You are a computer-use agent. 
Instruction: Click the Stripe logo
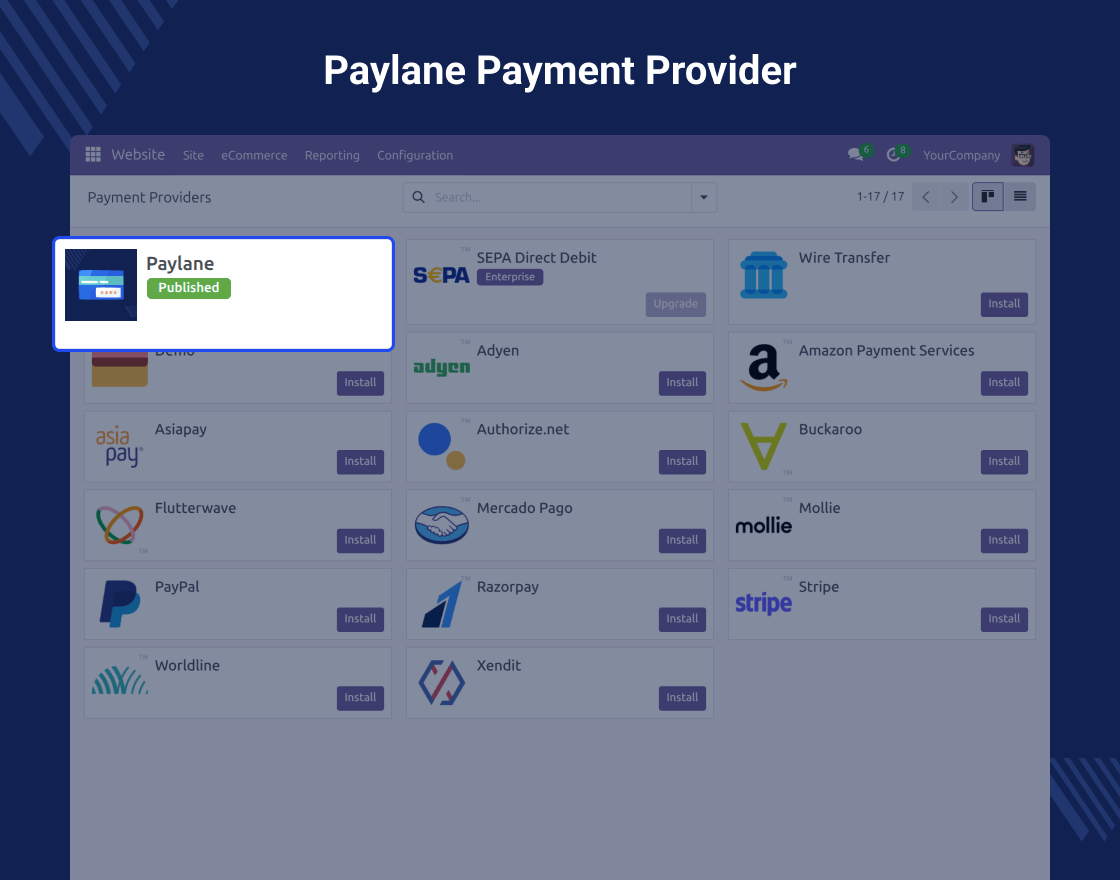(764, 604)
